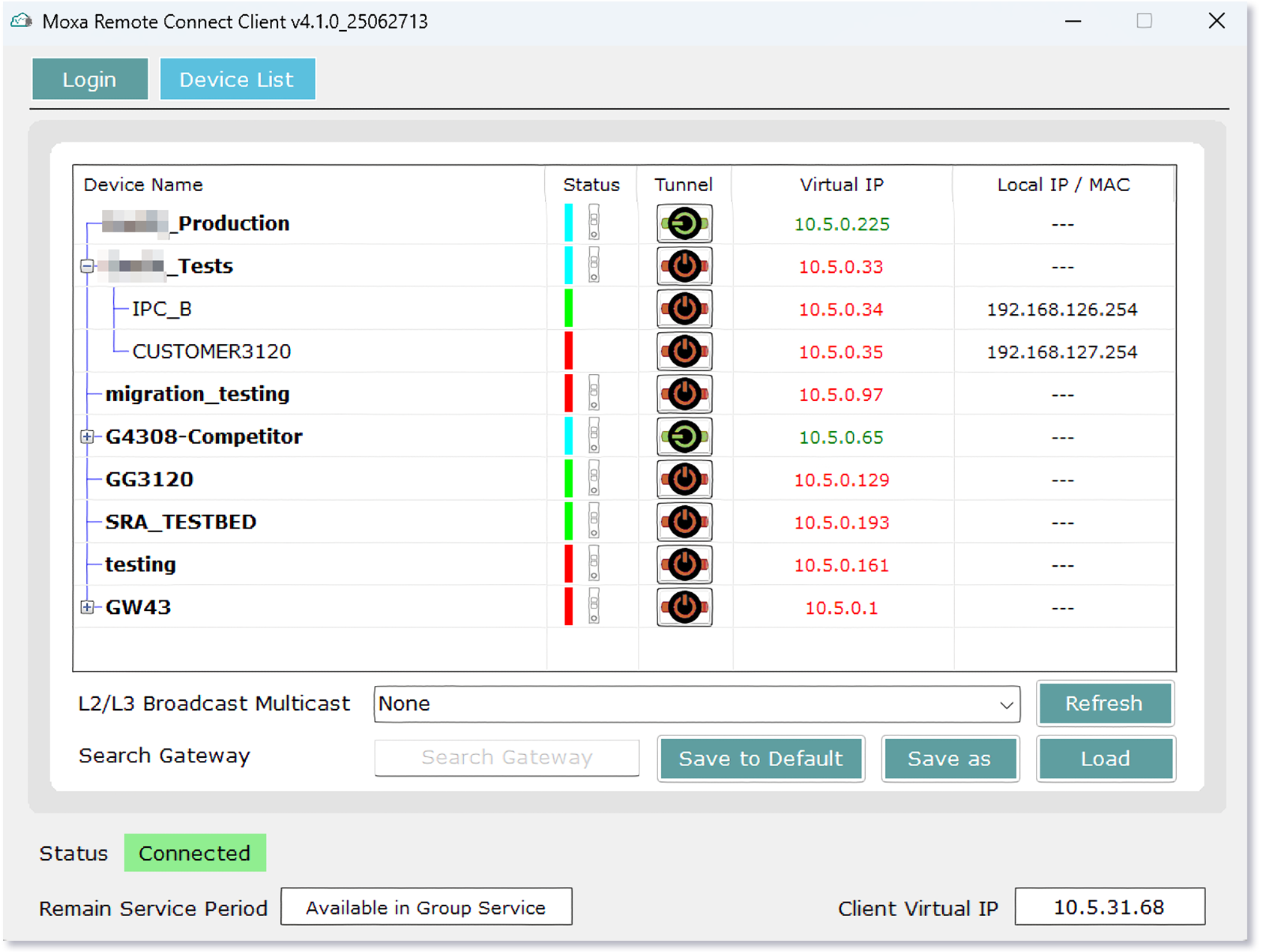
Task: Click the tunnel power icon for IPC_B
Action: click(x=684, y=309)
